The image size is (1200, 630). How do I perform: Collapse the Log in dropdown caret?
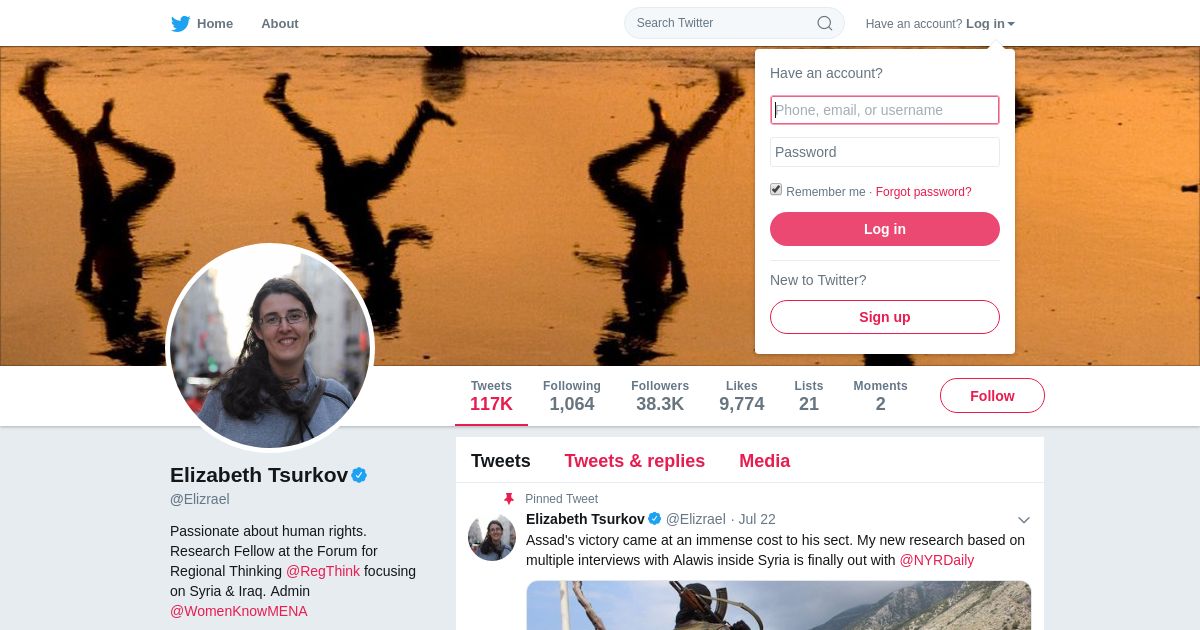pyautogui.click(x=1011, y=24)
